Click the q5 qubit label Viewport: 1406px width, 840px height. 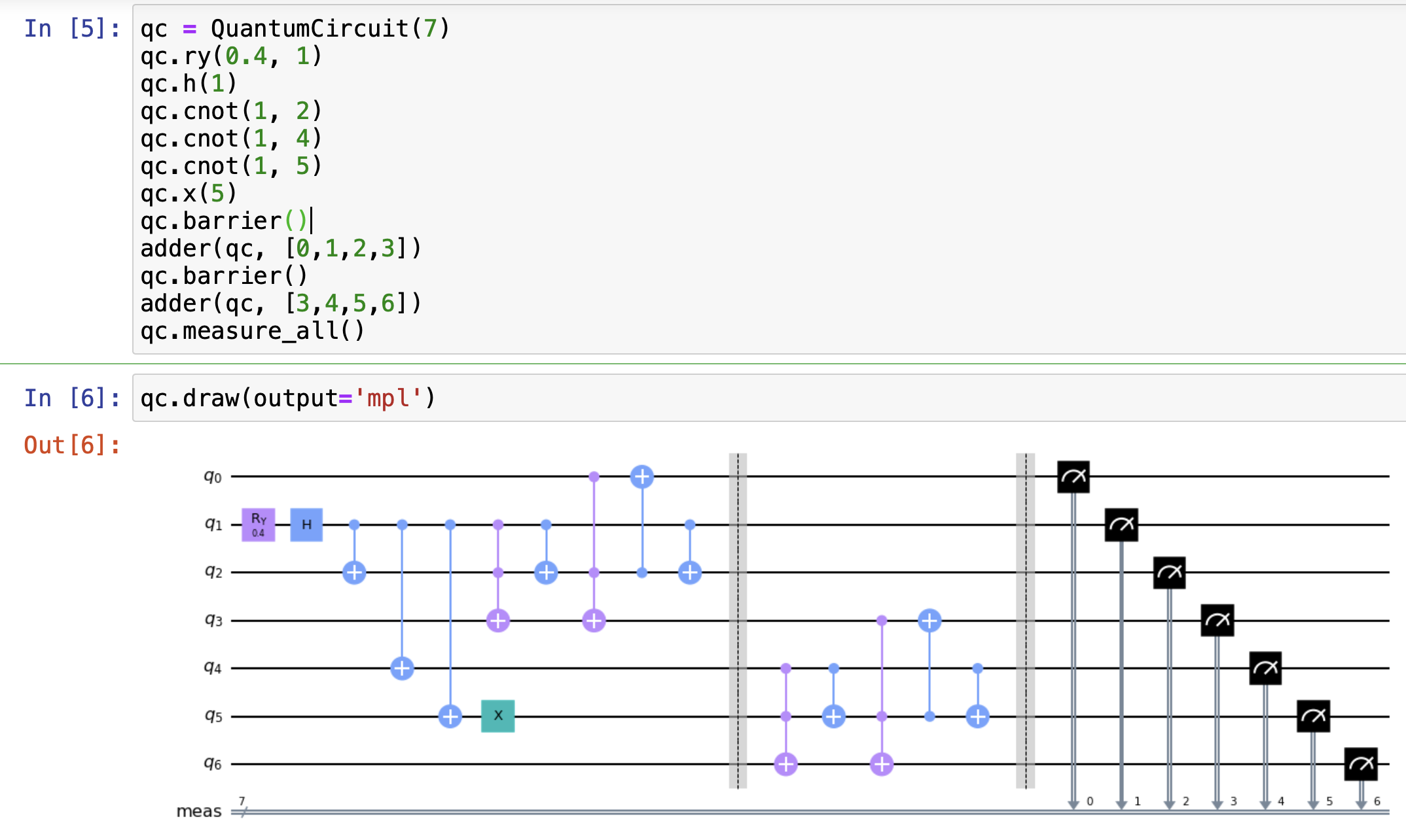coord(213,716)
